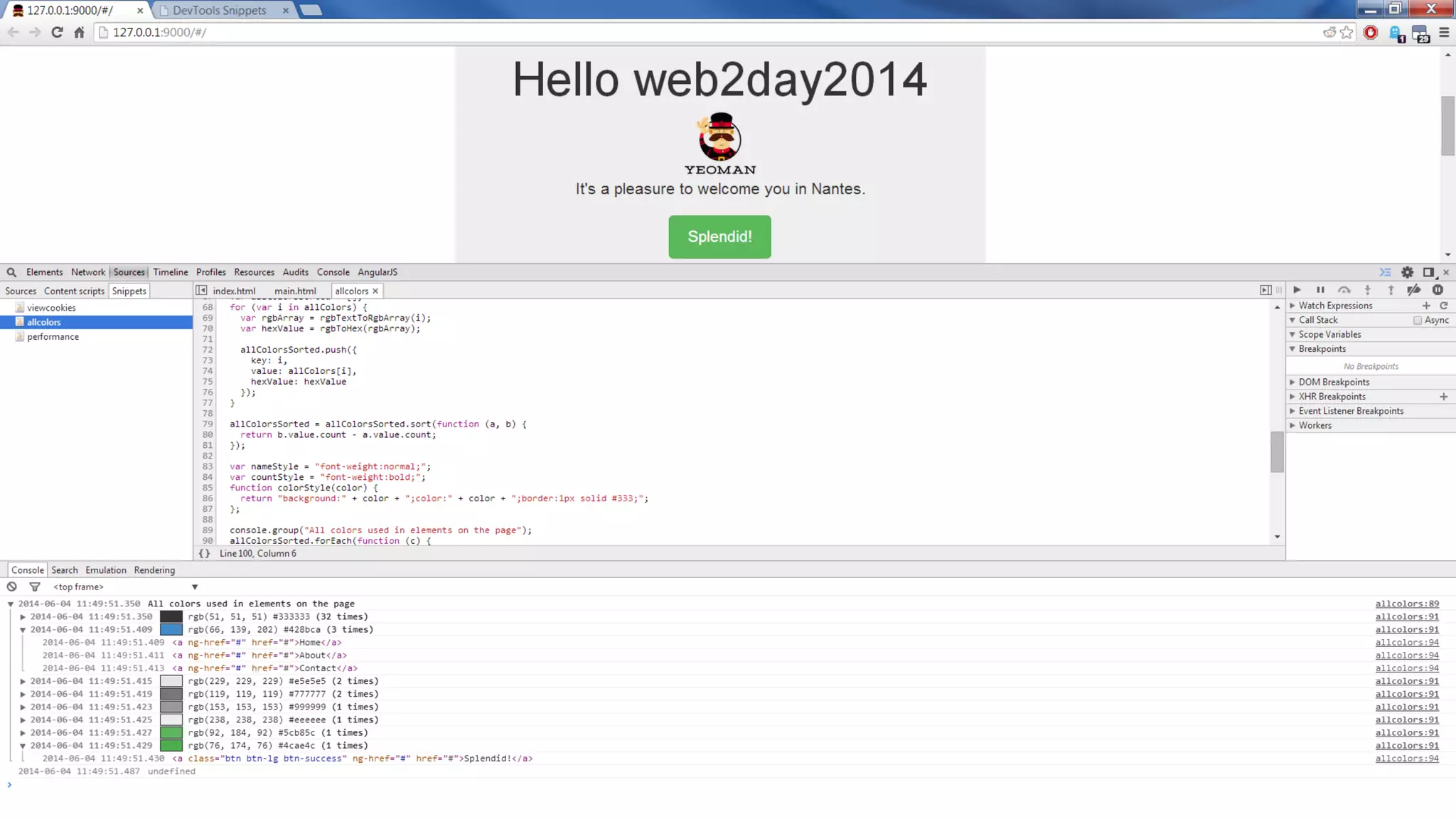Open DevTools settings gear
The width and height of the screenshot is (1456, 819).
tap(1407, 272)
